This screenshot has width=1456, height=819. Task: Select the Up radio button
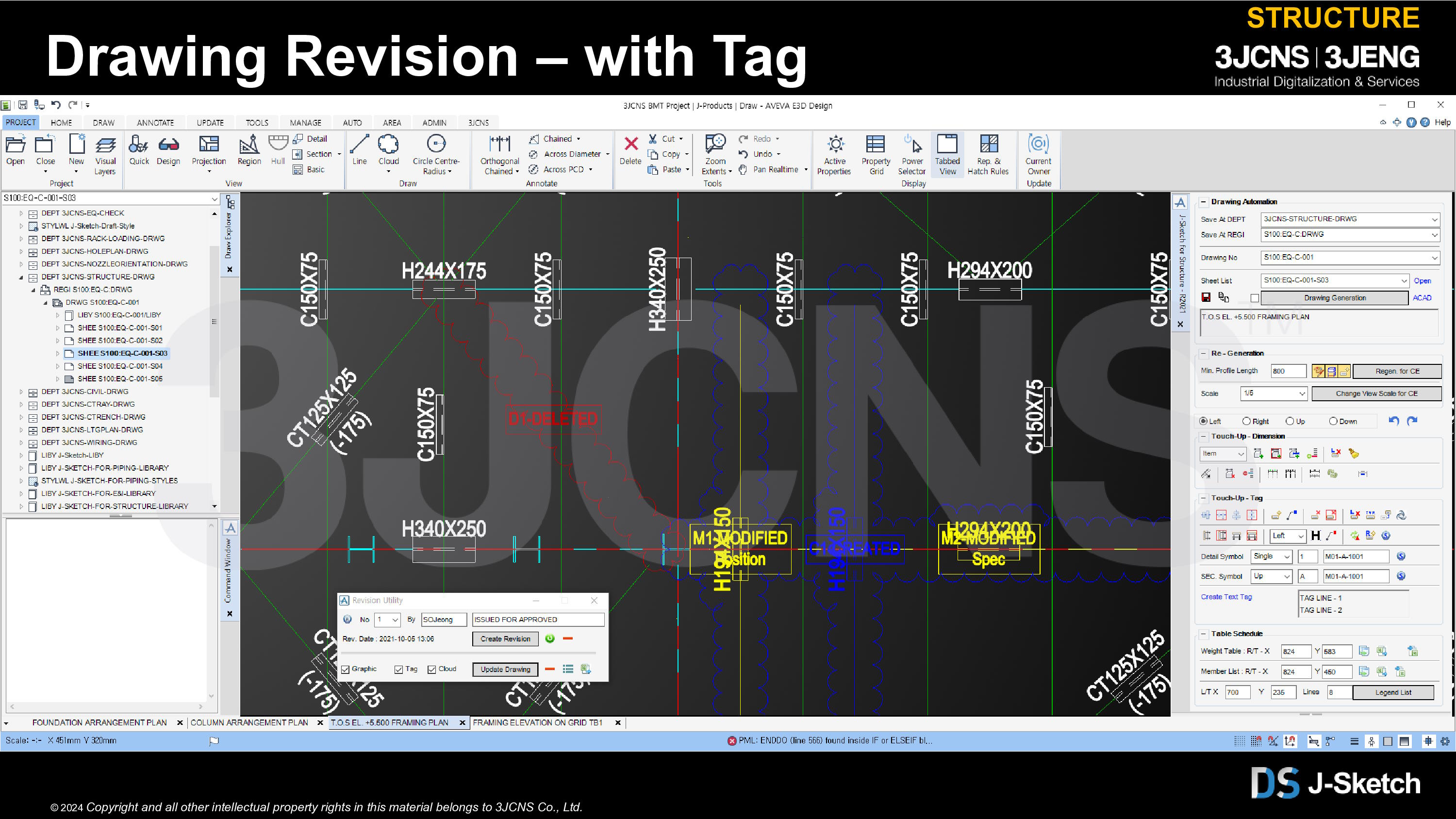tap(1290, 421)
